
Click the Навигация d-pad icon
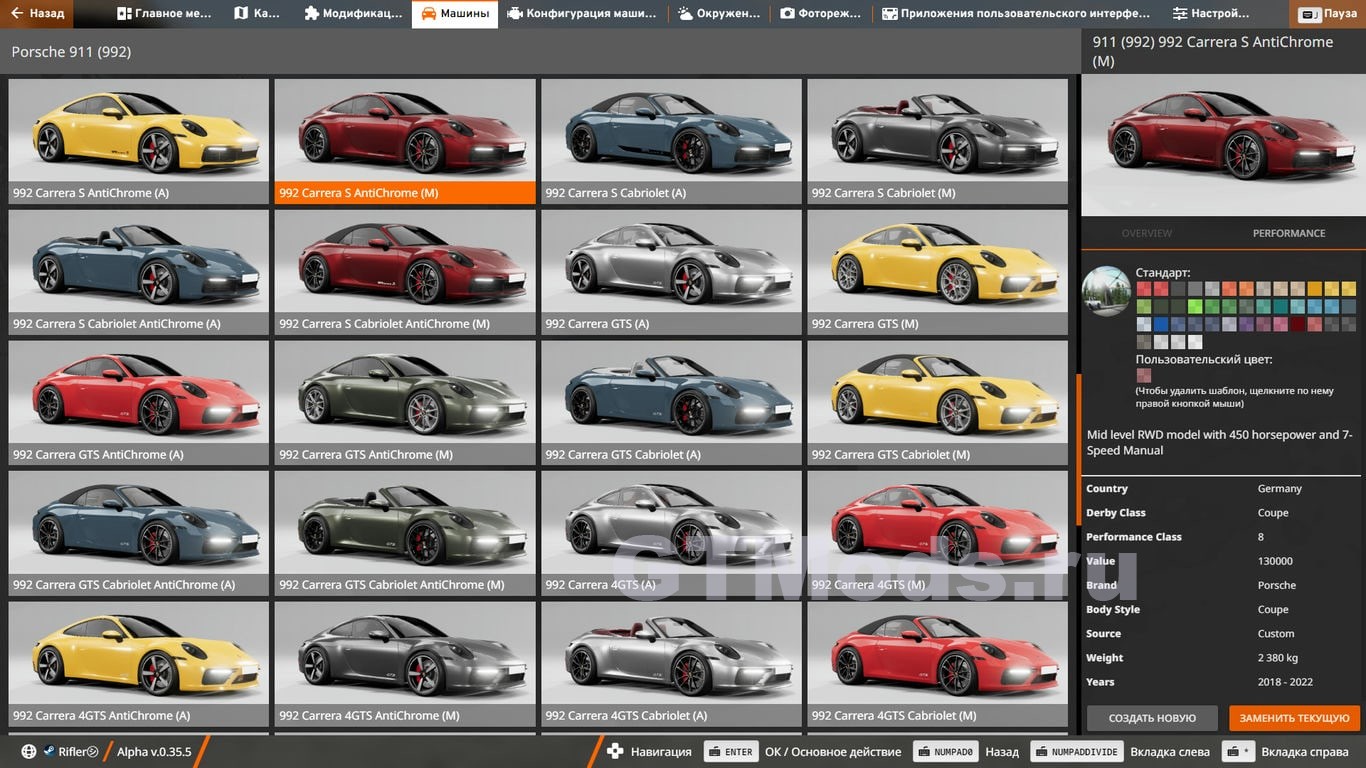tap(615, 751)
